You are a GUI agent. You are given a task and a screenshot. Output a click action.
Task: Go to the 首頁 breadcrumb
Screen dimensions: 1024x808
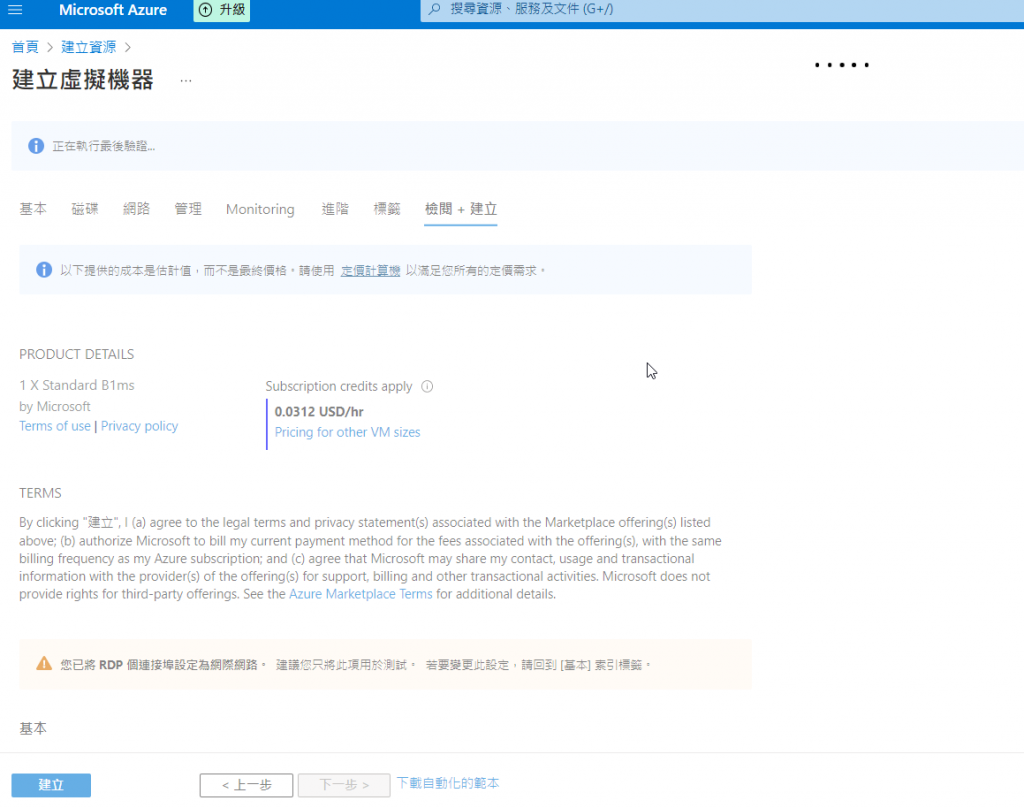[x=25, y=47]
